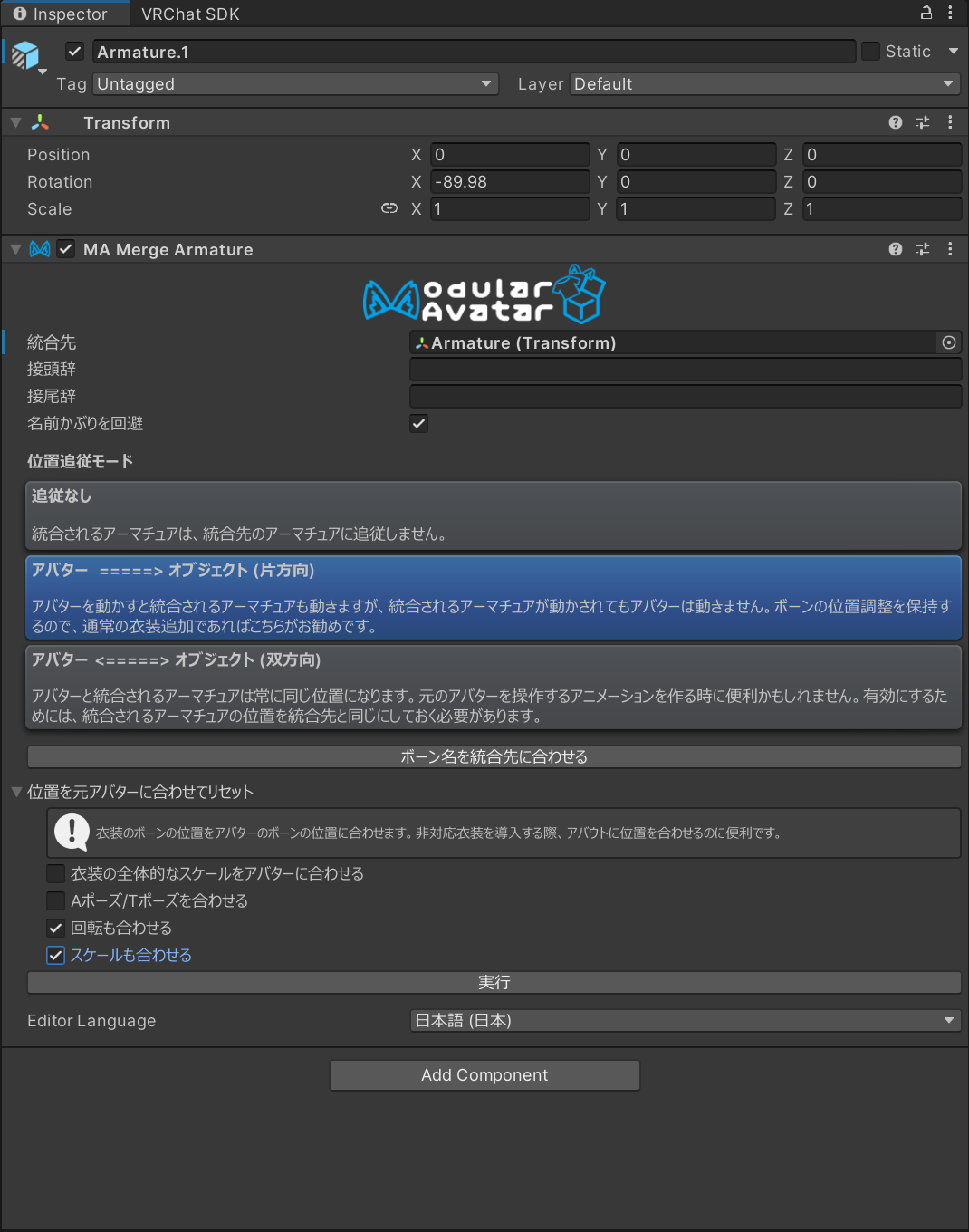Open MA Merge Armature context menu

tap(950, 249)
